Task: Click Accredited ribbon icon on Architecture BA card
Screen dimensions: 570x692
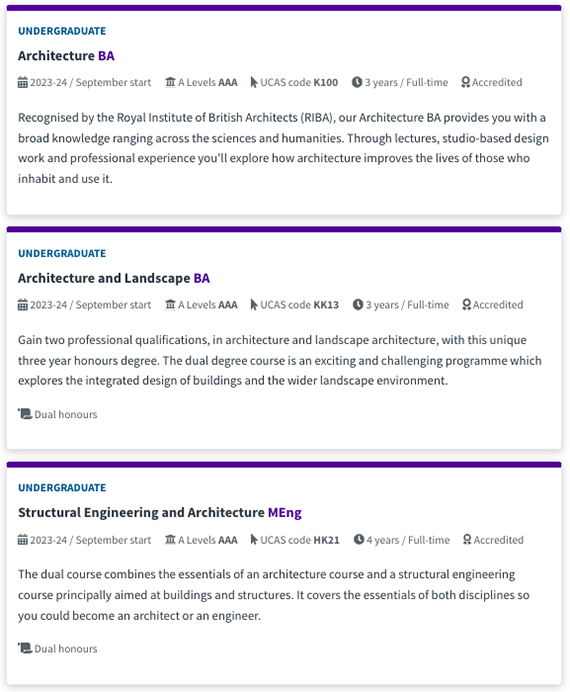Action: tap(465, 83)
